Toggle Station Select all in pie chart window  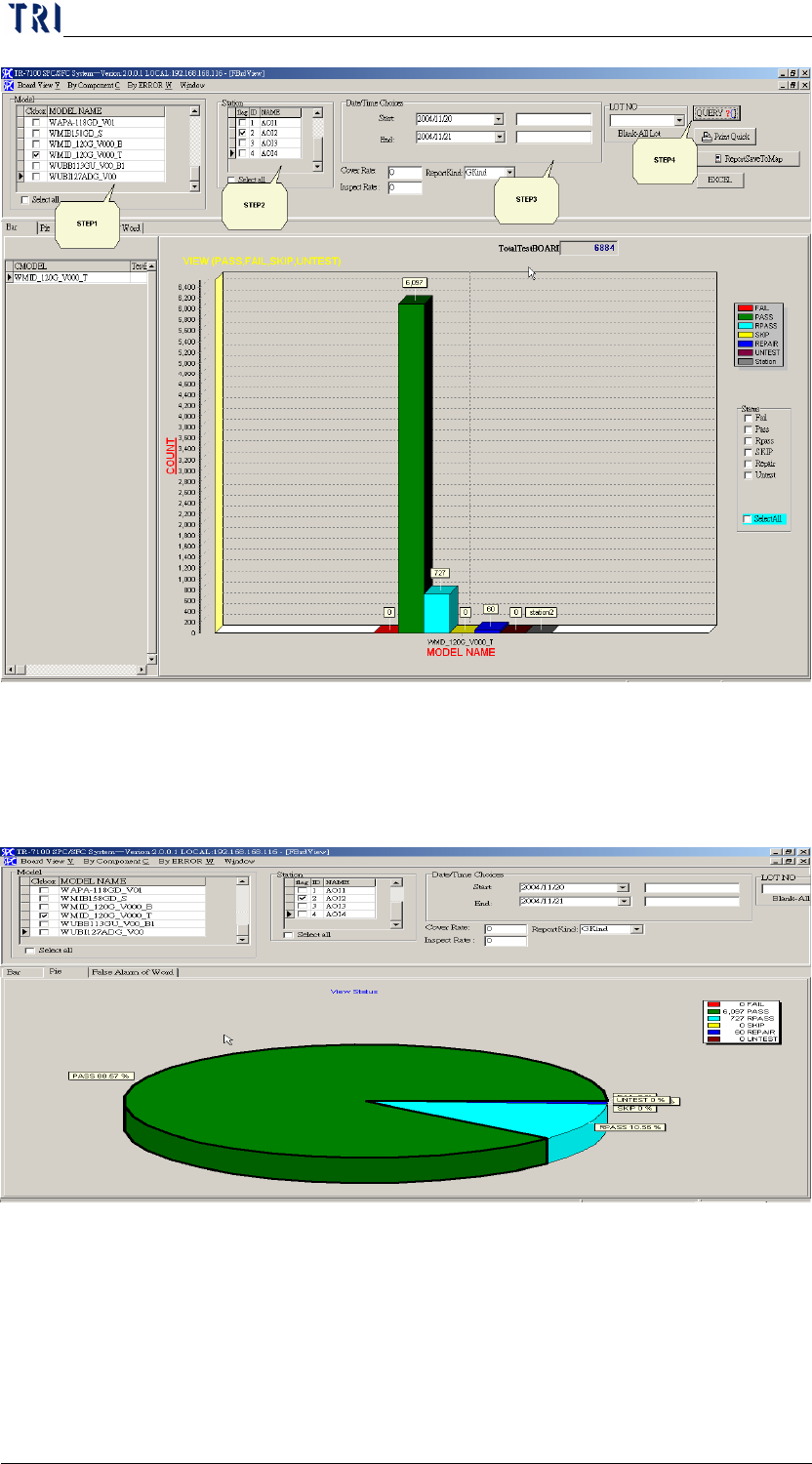287,934
